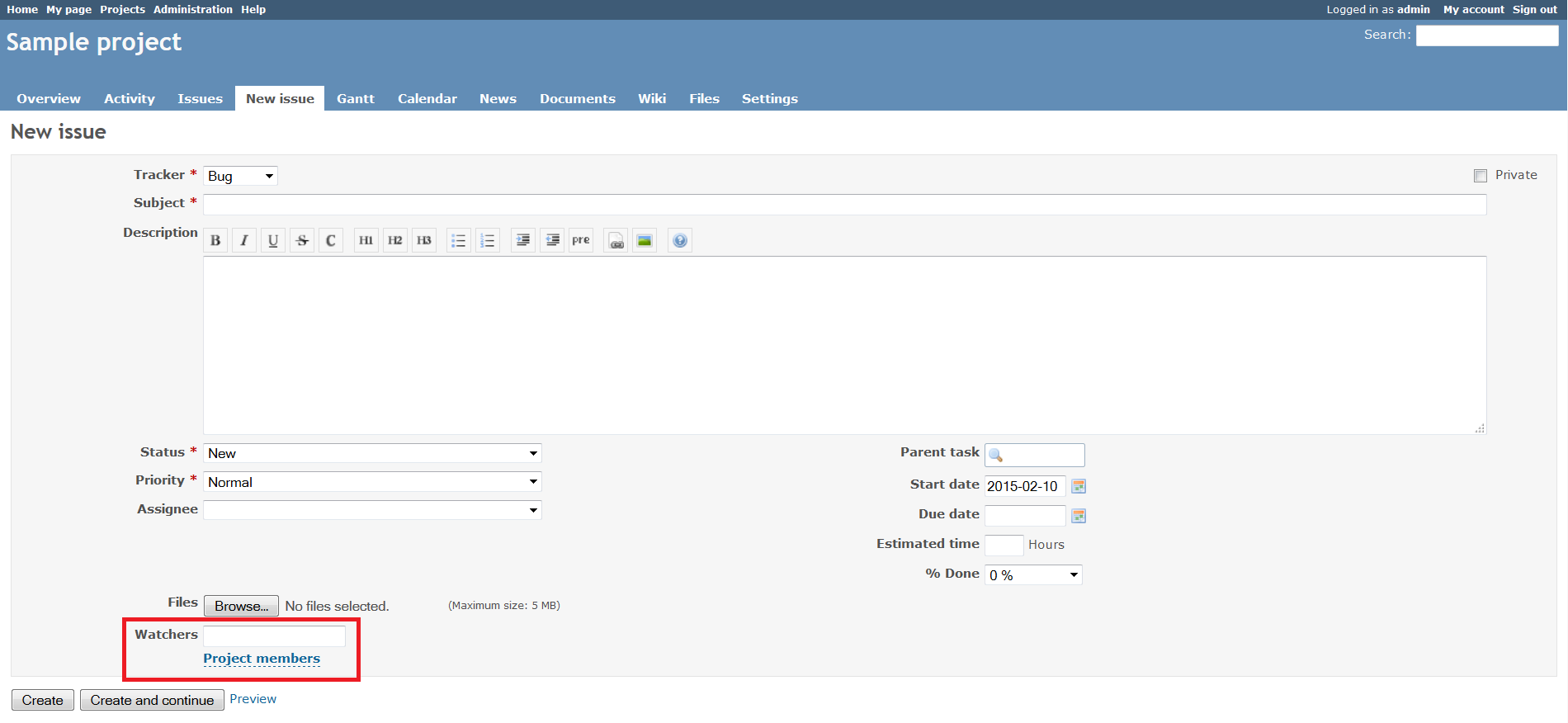
Task: Open the Due date calendar picker
Action: coord(1079,516)
